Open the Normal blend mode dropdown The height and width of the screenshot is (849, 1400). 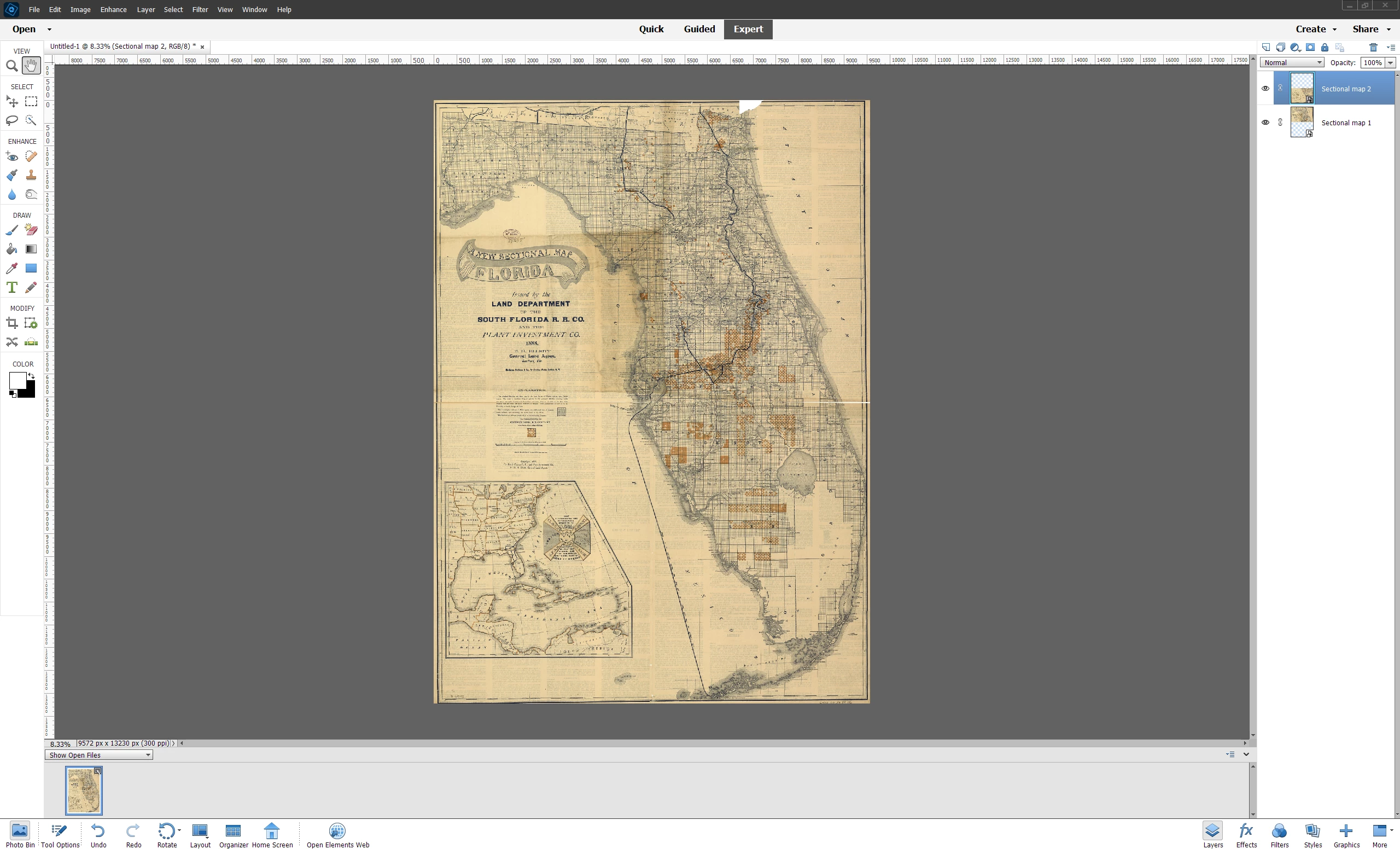coord(1292,62)
